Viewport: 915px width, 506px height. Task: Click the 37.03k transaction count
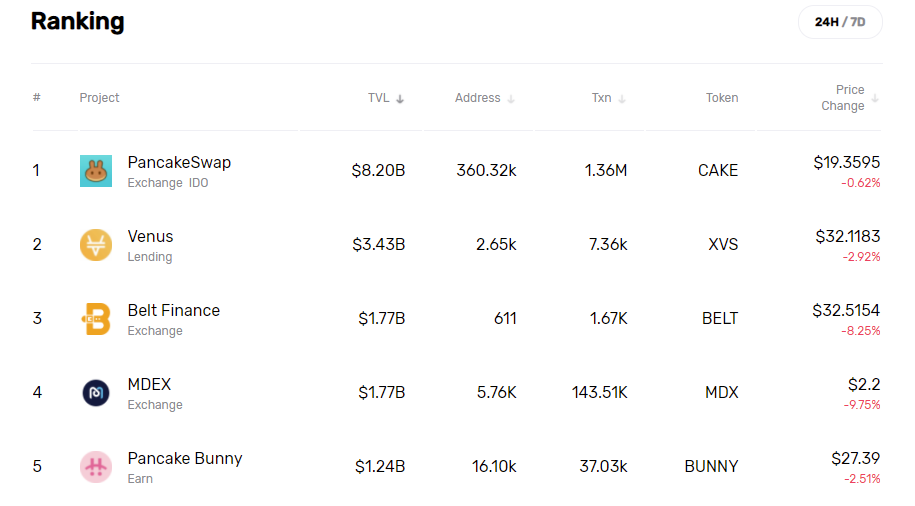tap(603, 467)
